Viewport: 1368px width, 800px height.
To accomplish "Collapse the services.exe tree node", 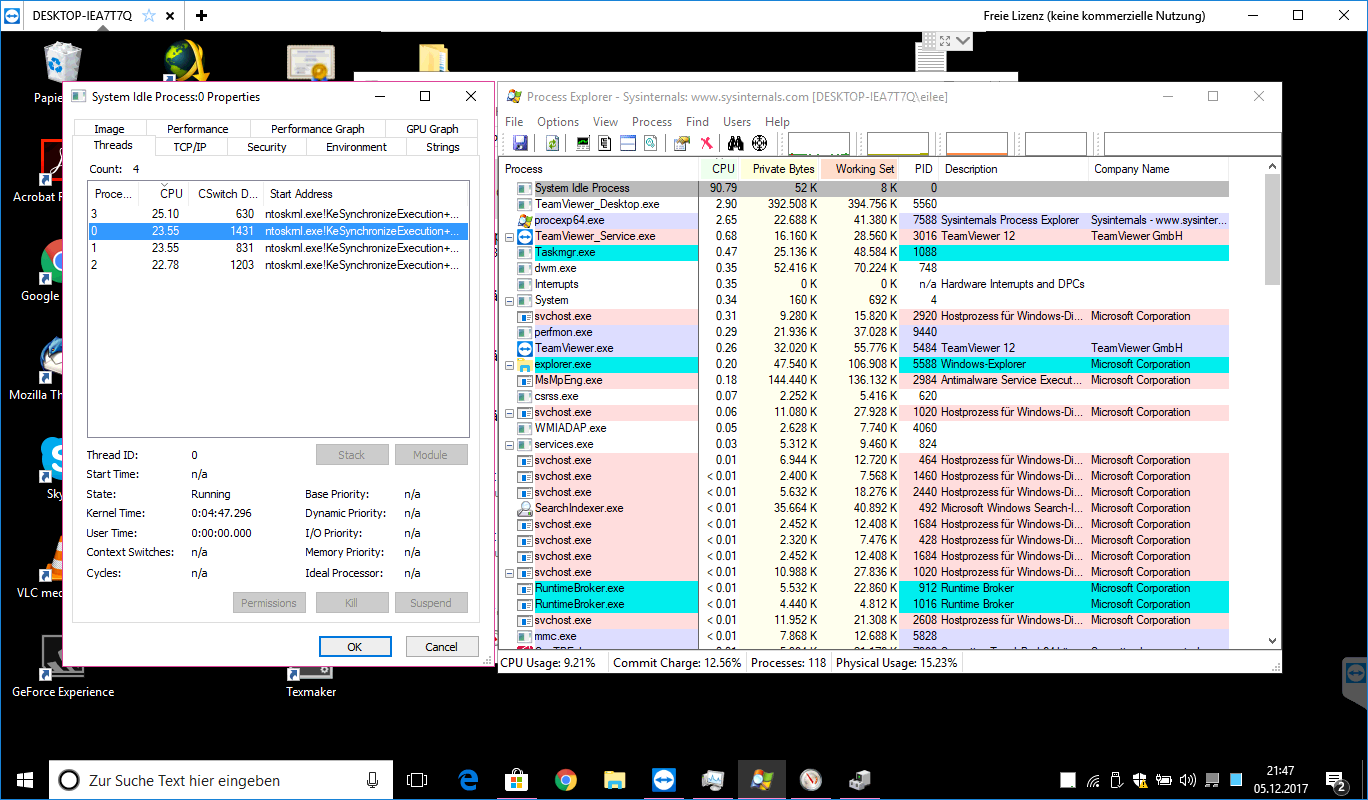I will tap(509, 444).
